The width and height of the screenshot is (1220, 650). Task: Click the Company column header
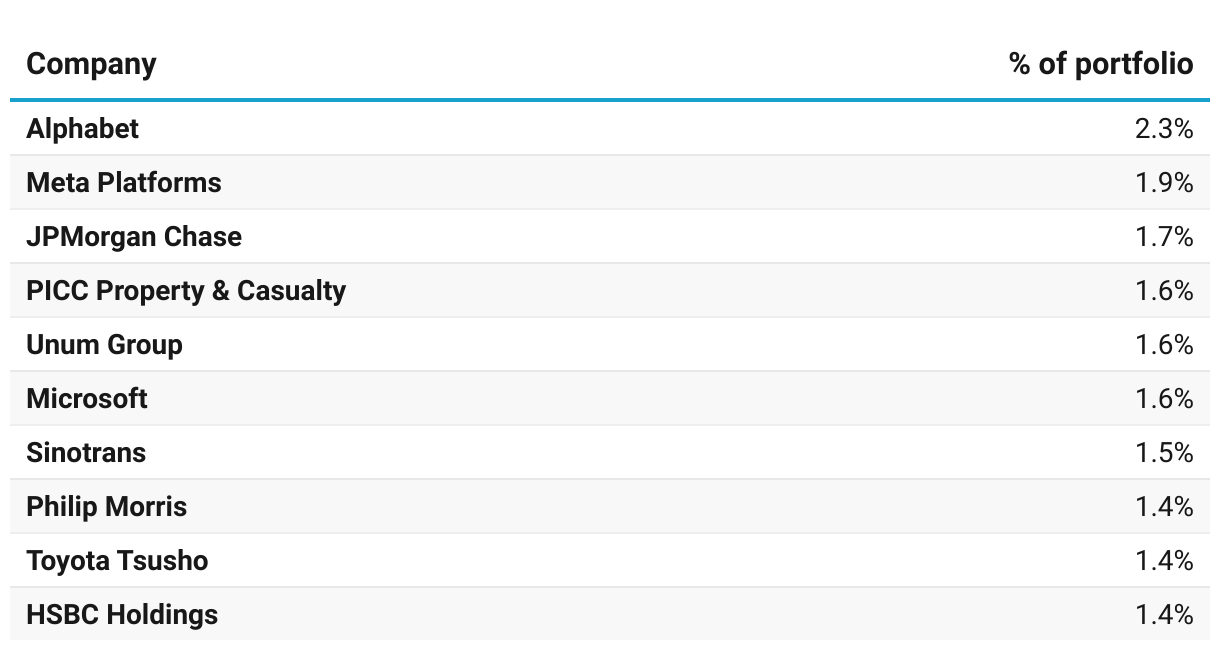click(91, 64)
